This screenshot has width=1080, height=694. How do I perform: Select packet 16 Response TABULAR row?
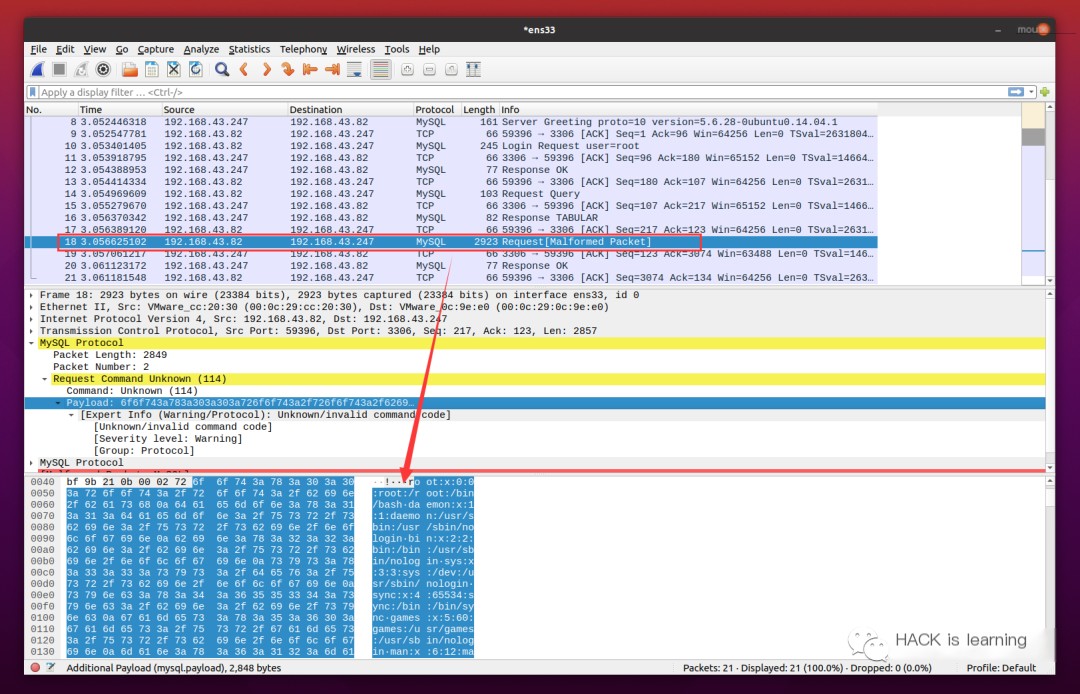click(x=451, y=218)
